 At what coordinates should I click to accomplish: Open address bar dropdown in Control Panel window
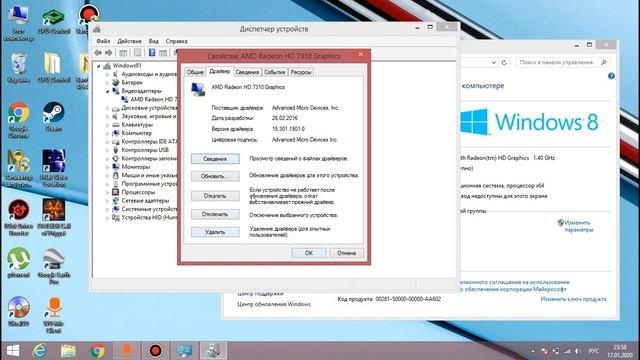coord(494,62)
